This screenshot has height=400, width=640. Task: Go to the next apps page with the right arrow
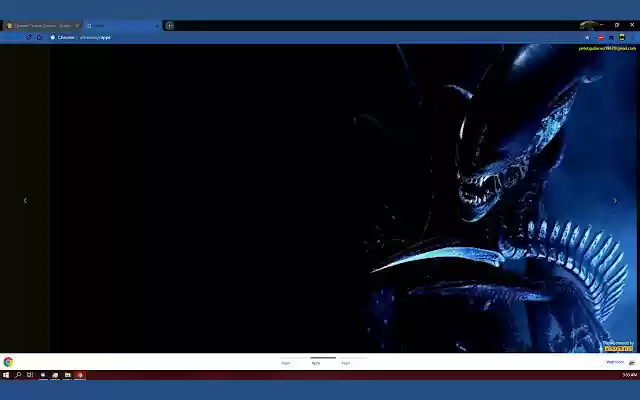click(x=615, y=200)
